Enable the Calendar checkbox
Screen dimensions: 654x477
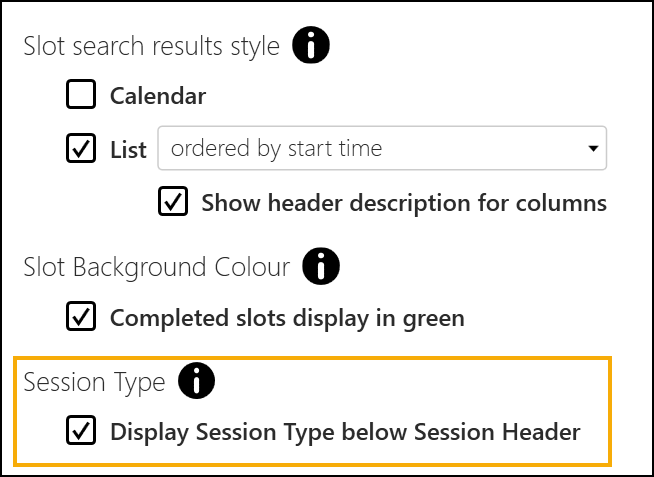click(81, 96)
